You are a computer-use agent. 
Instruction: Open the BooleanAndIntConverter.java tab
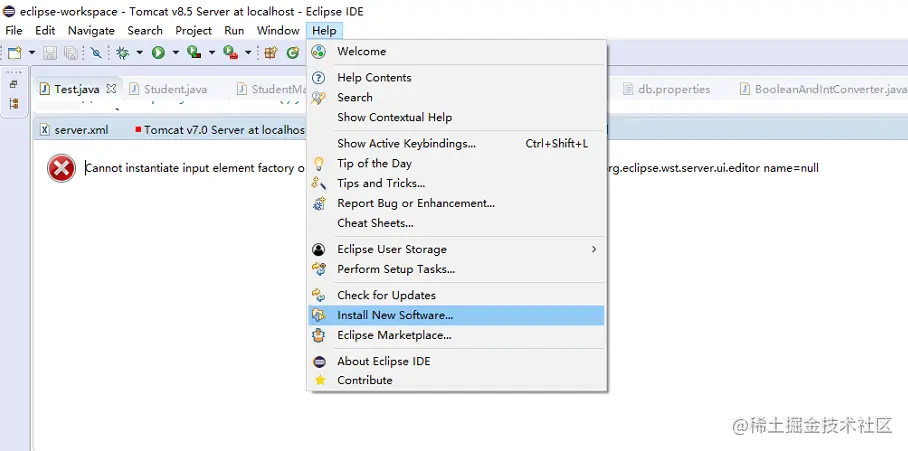823,89
